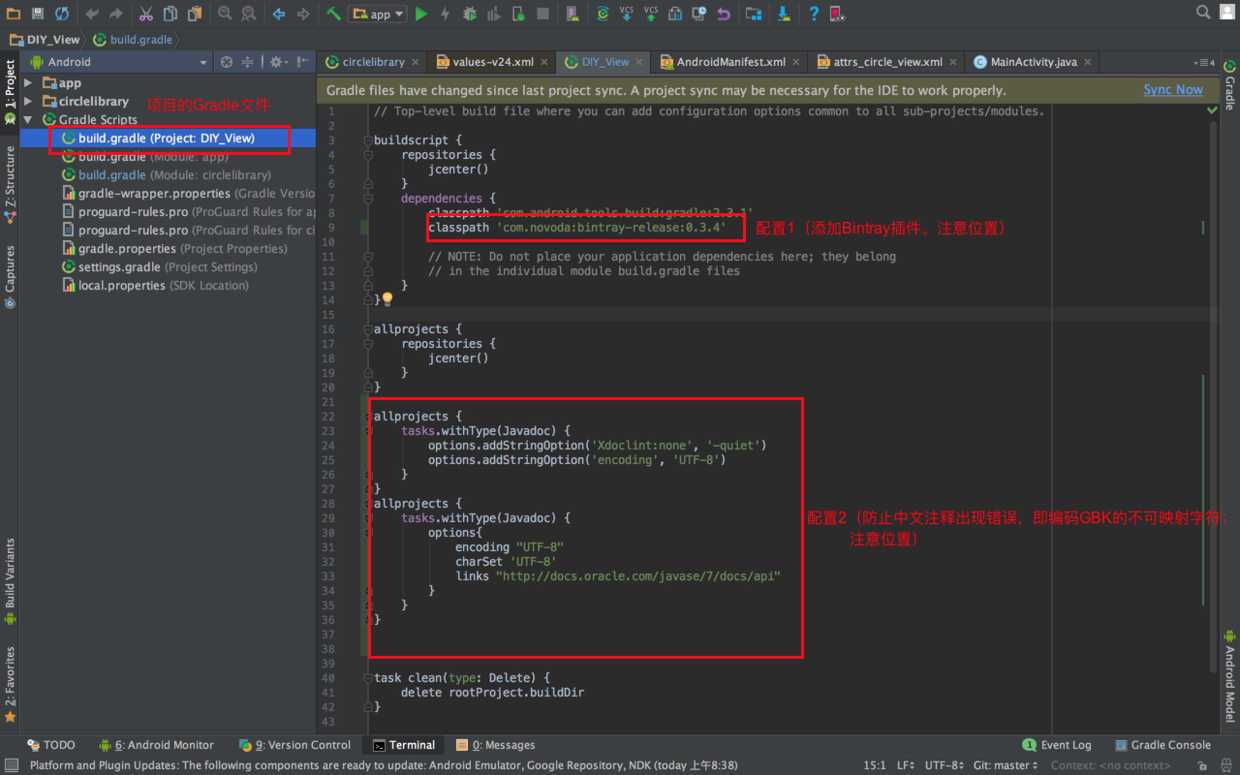Click the Cut scissors icon
The height and width of the screenshot is (775, 1240).
point(146,14)
